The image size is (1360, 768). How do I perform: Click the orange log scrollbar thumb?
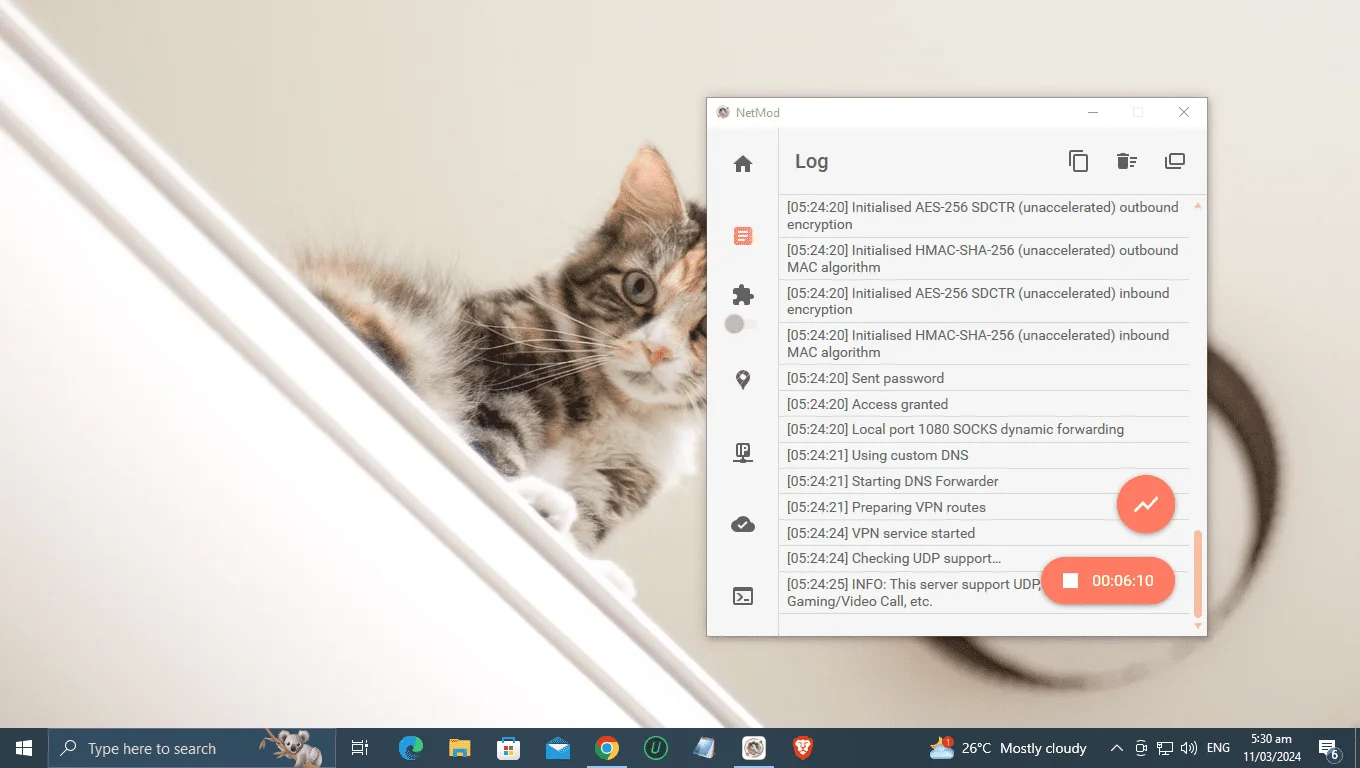(1198, 573)
